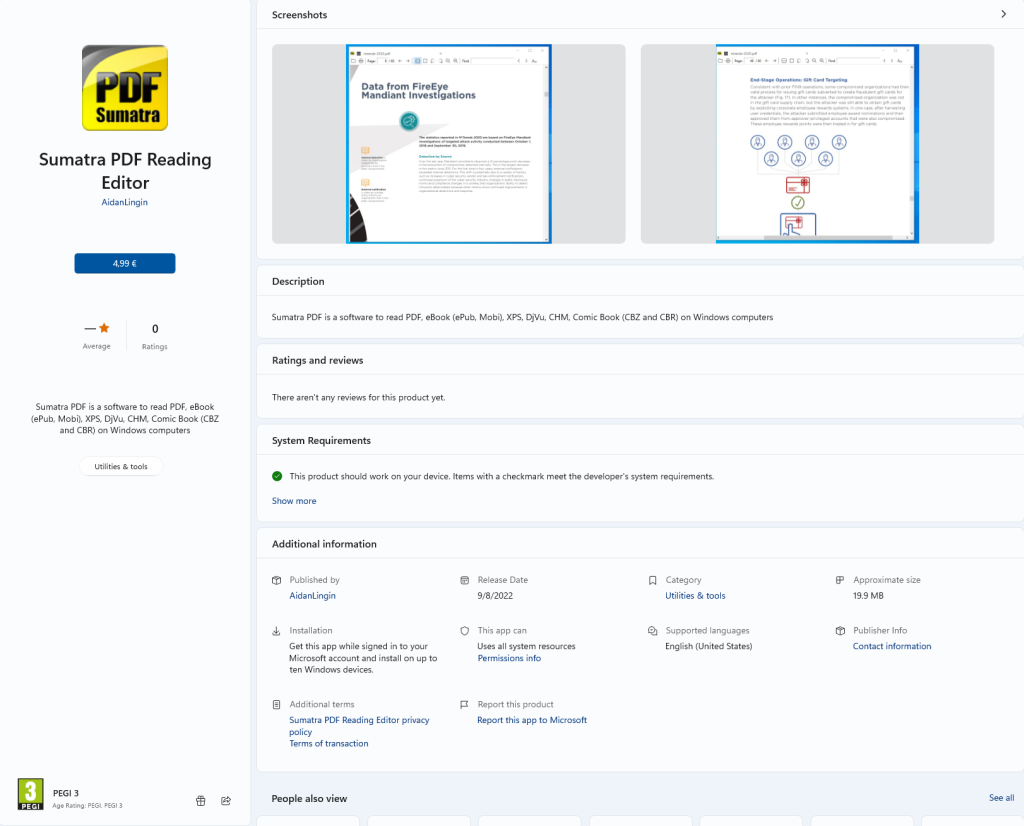Expand Screenshots section with chevron arrow
Screen dimensions: 1024x826
[1004, 14]
